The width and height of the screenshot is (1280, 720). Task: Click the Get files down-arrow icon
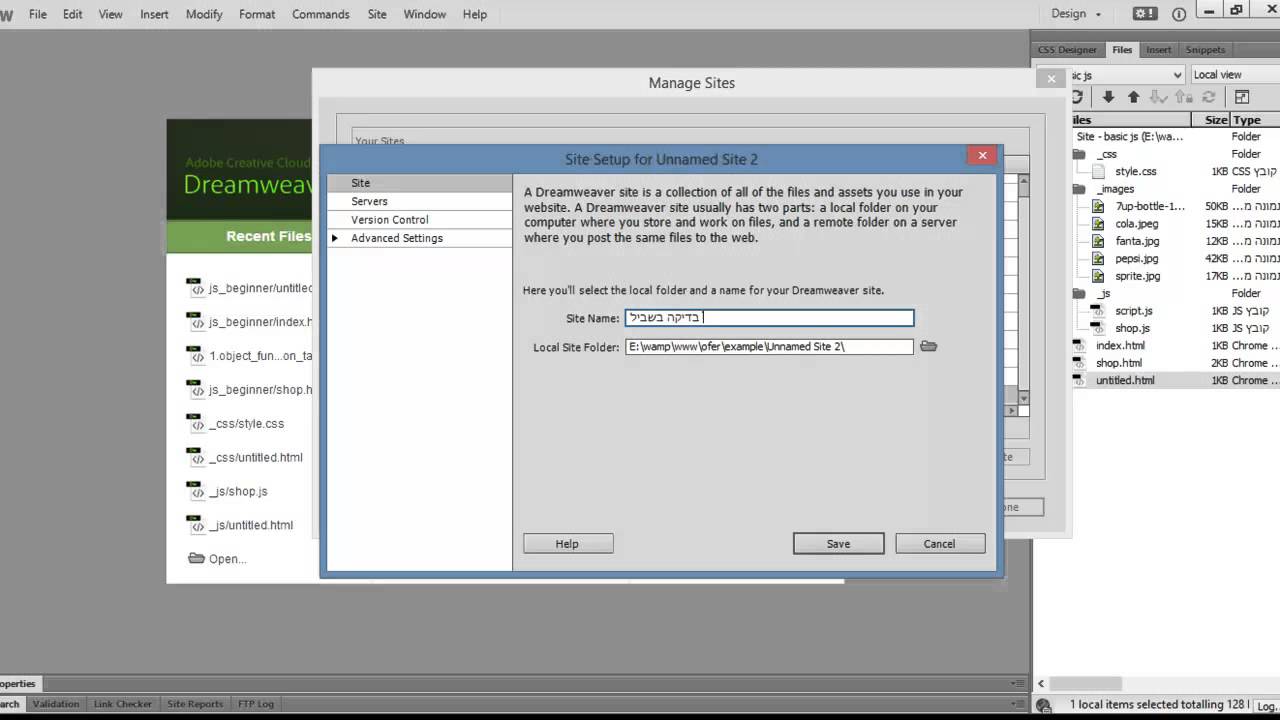[x=1108, y=97]
